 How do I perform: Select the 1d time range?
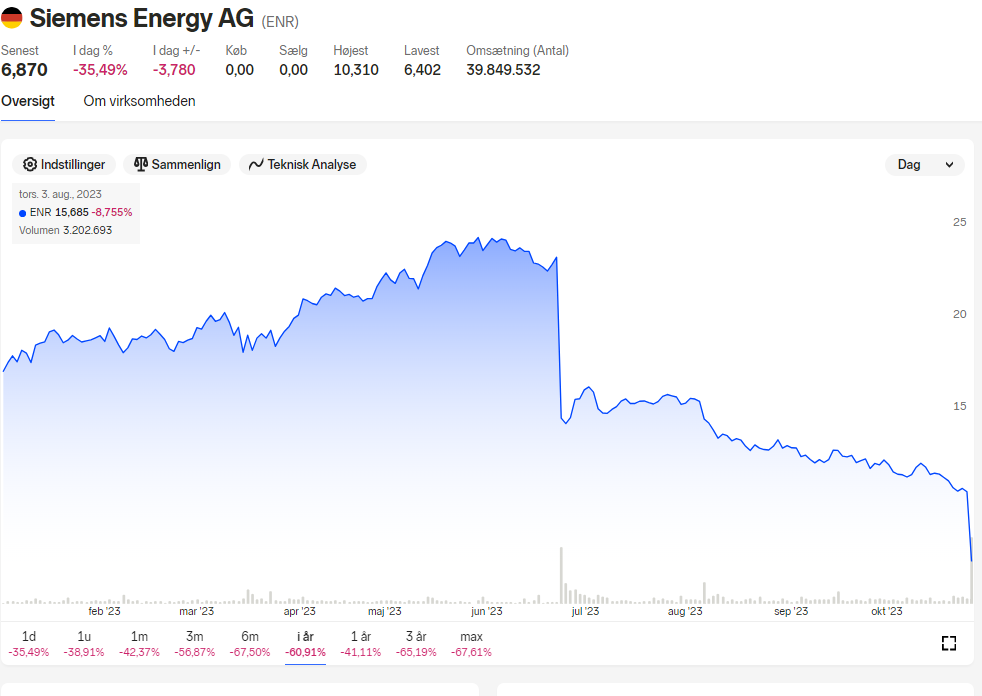(29, 644)
